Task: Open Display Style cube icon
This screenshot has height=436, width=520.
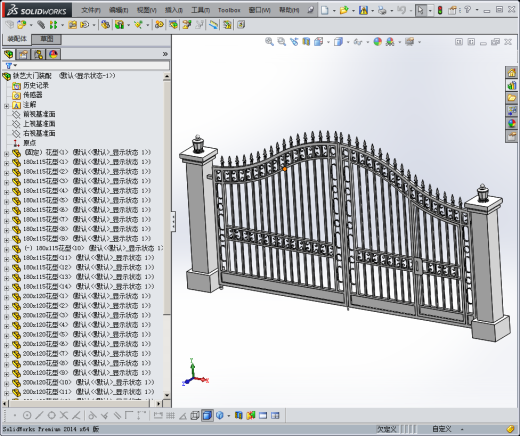Action: click(x=338, y=42)
